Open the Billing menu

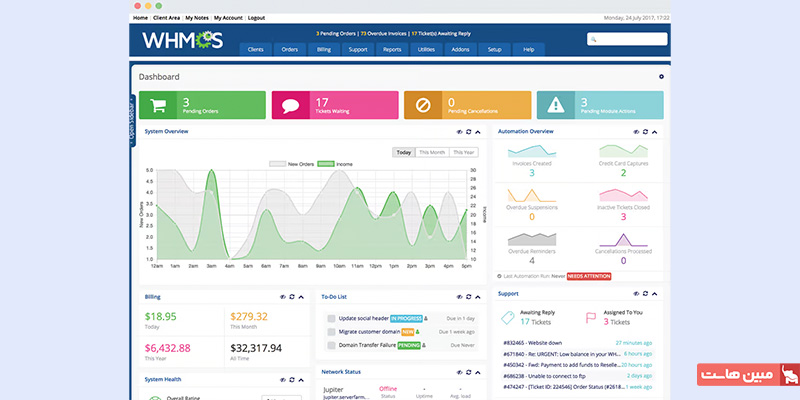point(324,49)
